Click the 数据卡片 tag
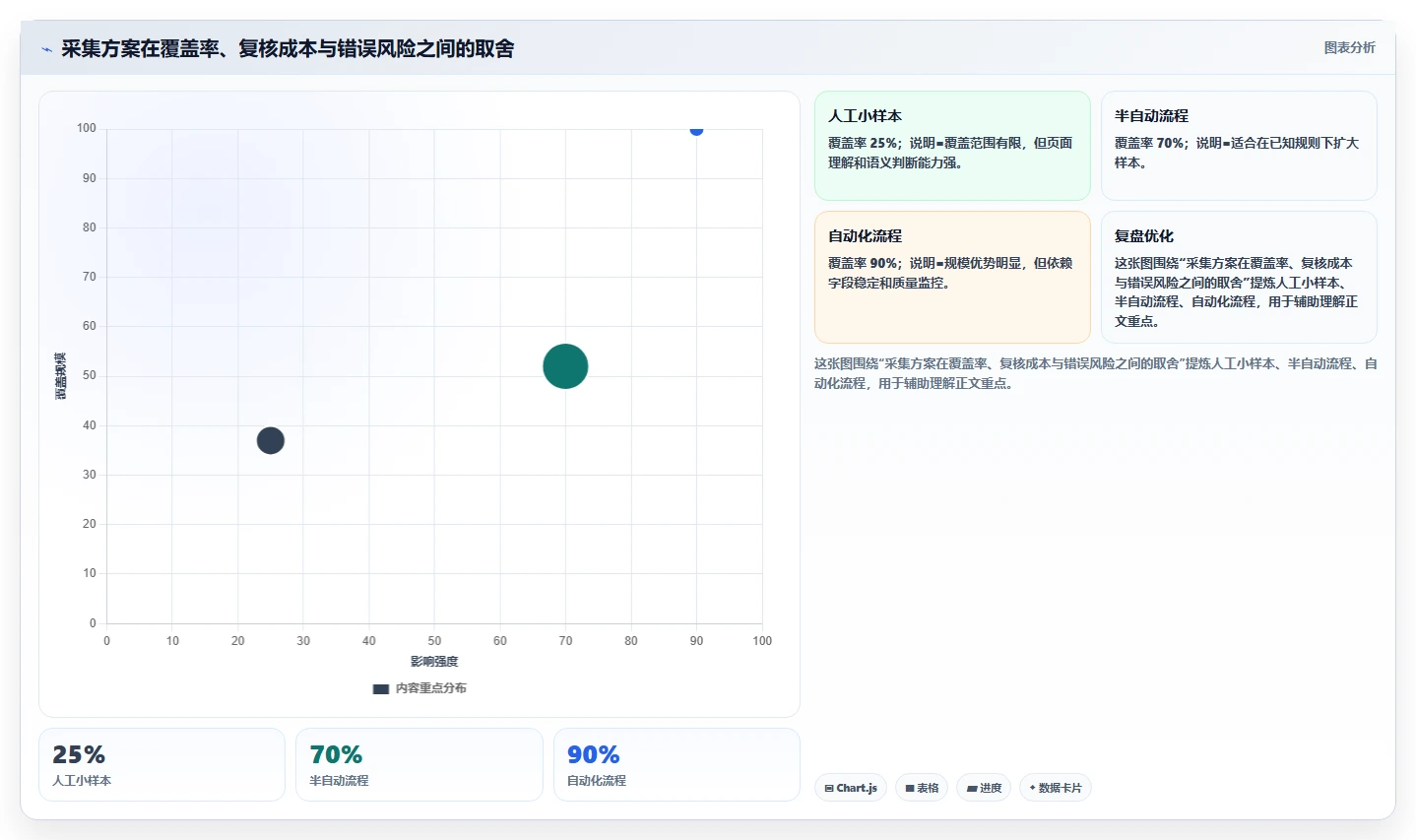 coord(1056,788)
